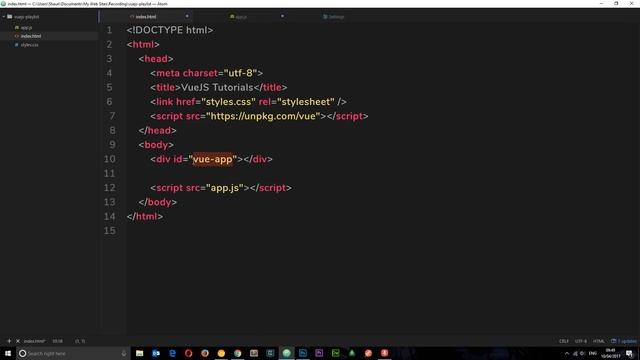Viewport: 640px width, 360px height.
Task: Open Opera browser from taskbar
Action: (x=189, y=353)
